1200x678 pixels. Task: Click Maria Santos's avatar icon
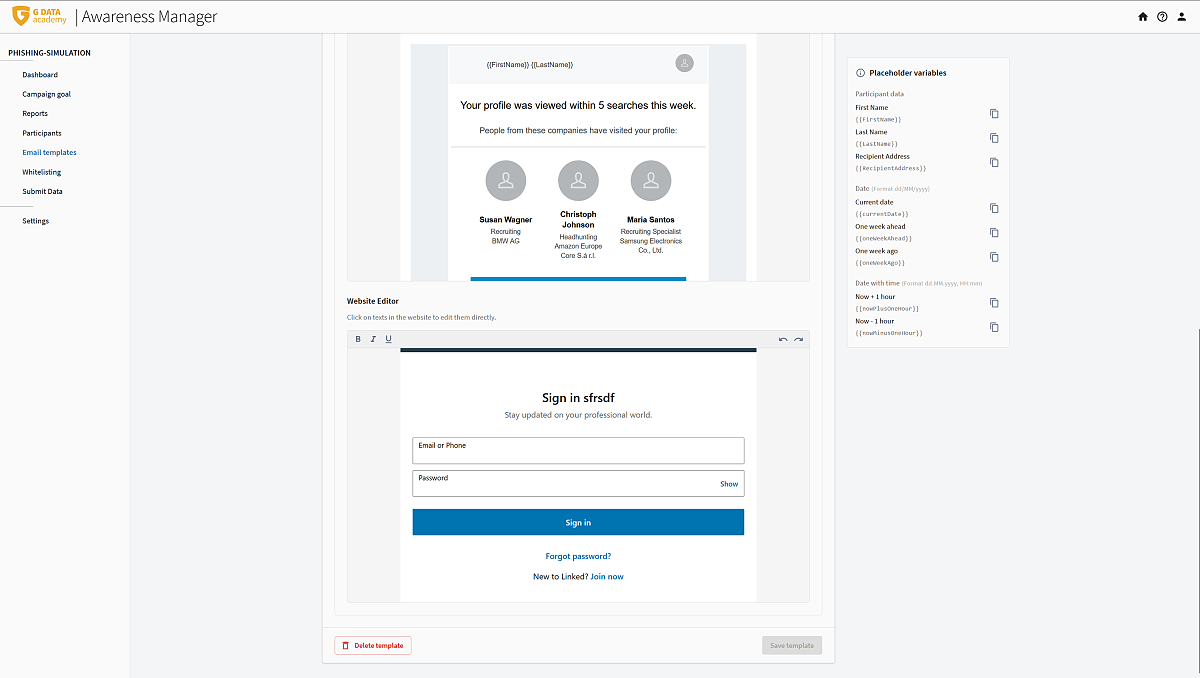651,180
